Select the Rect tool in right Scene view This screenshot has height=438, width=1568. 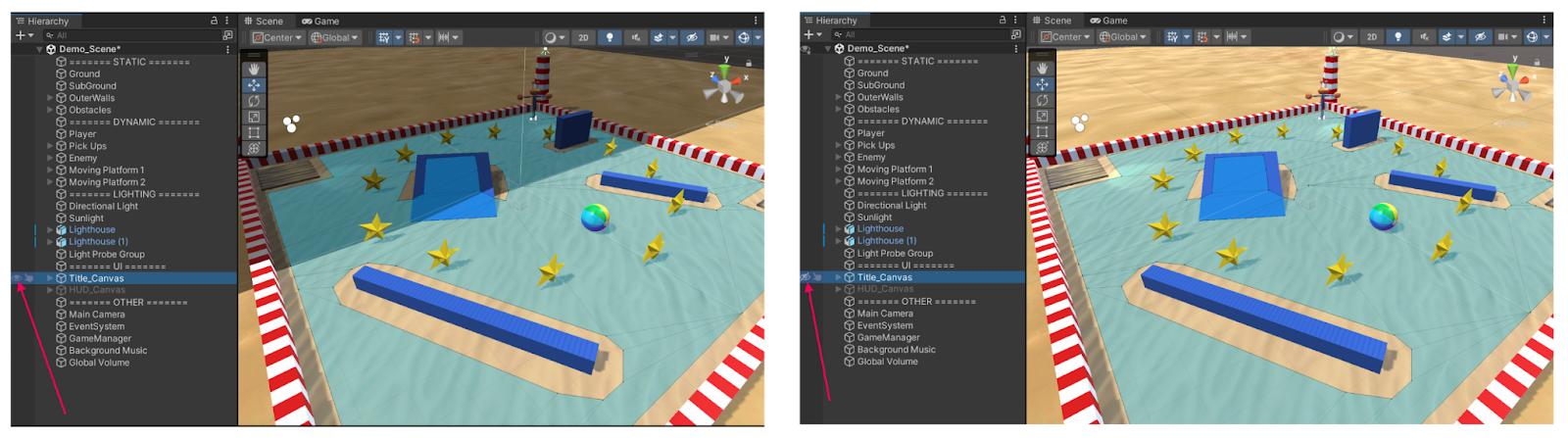(1042, 131)
